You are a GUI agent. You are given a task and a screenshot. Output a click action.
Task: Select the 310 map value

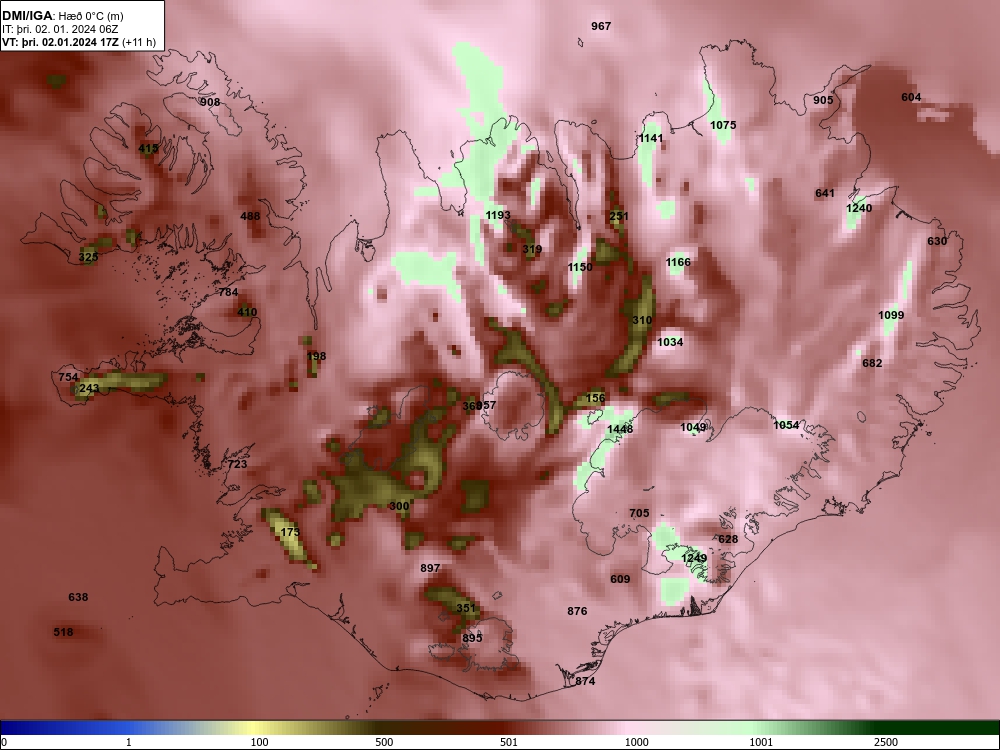(x=642, y=321)
